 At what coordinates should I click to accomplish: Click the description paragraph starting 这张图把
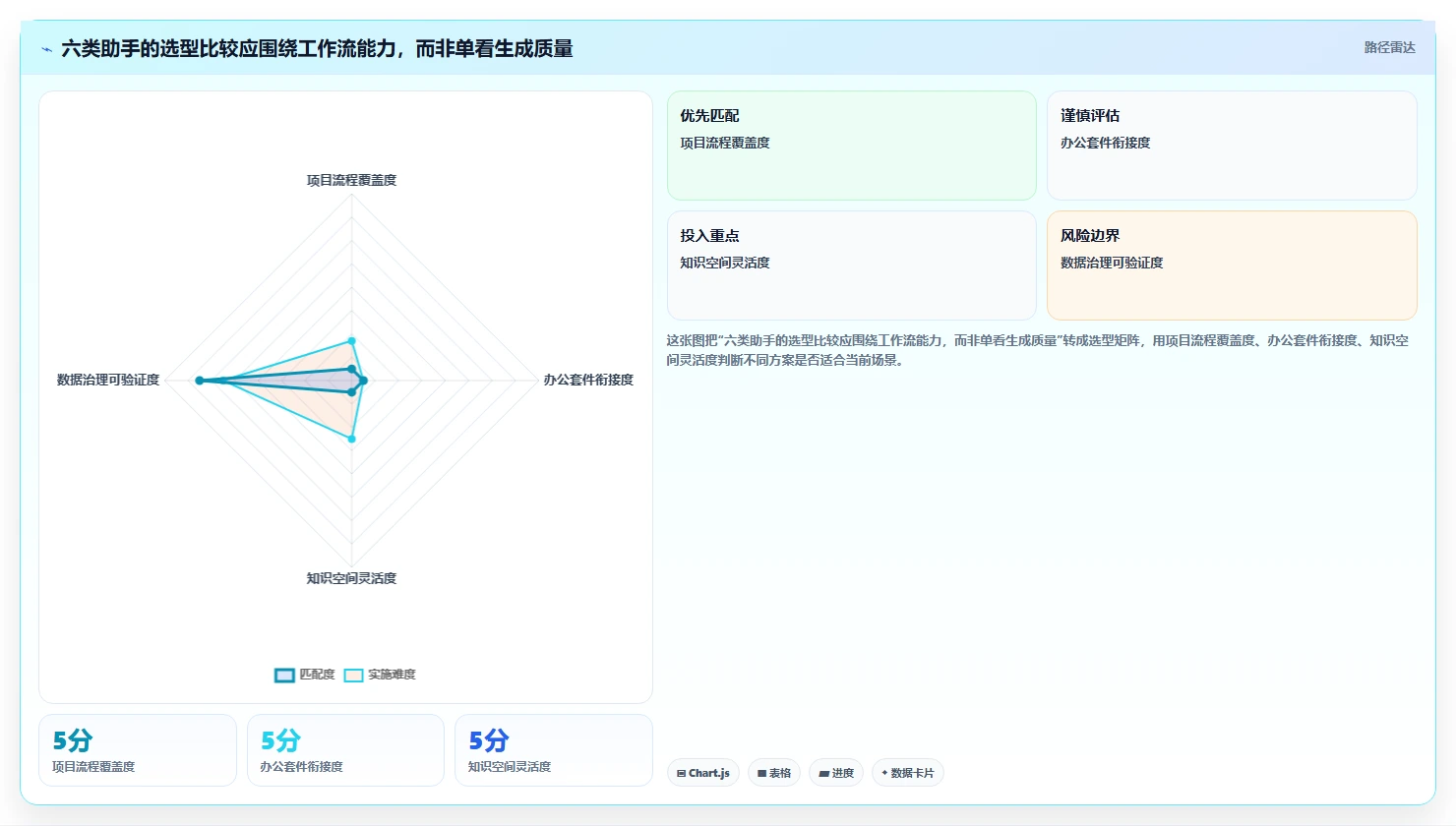[1037, 350]
